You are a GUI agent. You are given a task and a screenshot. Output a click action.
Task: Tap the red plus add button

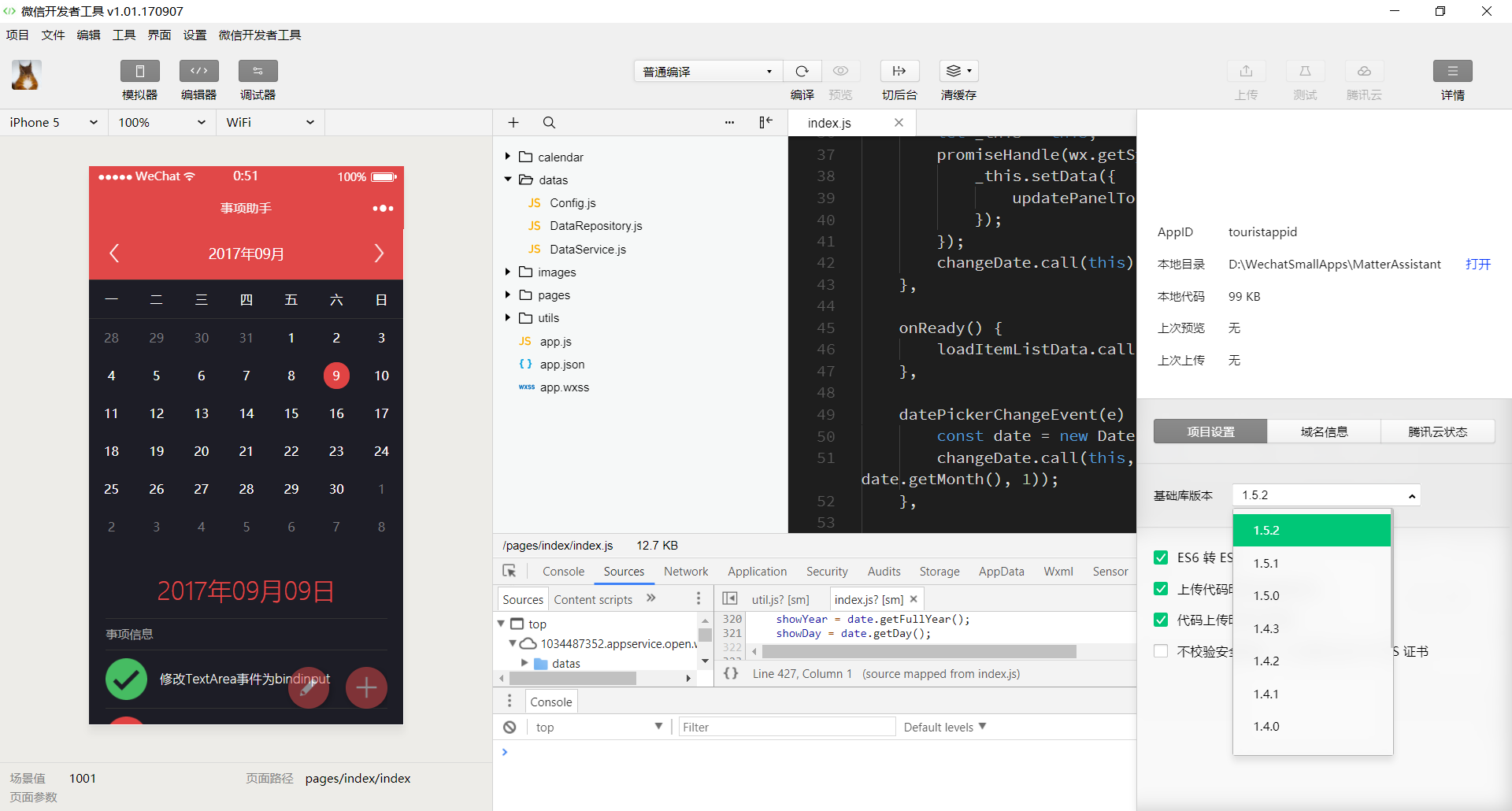coord(366,687)
